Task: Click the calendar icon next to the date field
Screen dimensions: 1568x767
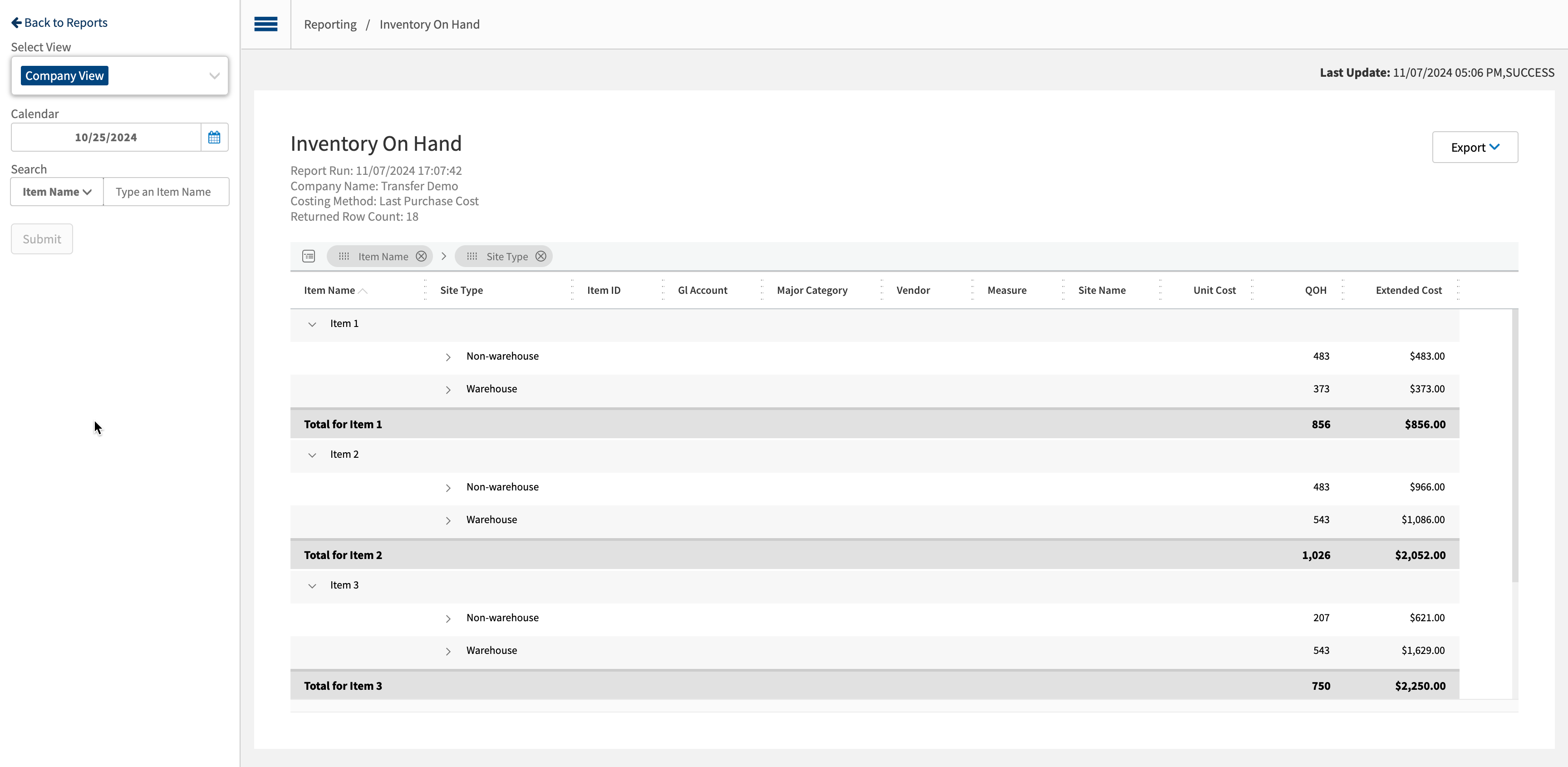Action: 214,137
